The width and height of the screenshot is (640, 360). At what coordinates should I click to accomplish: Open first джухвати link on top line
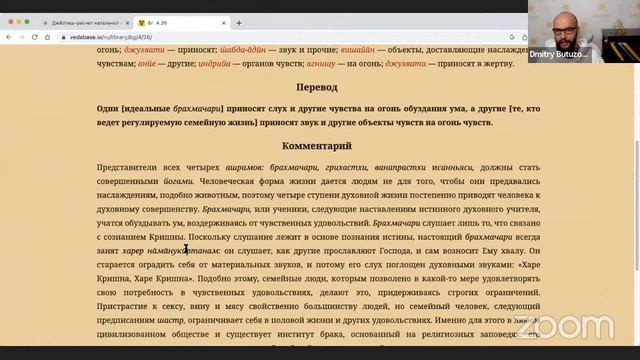pyautogui.click(x=144, y=50)
